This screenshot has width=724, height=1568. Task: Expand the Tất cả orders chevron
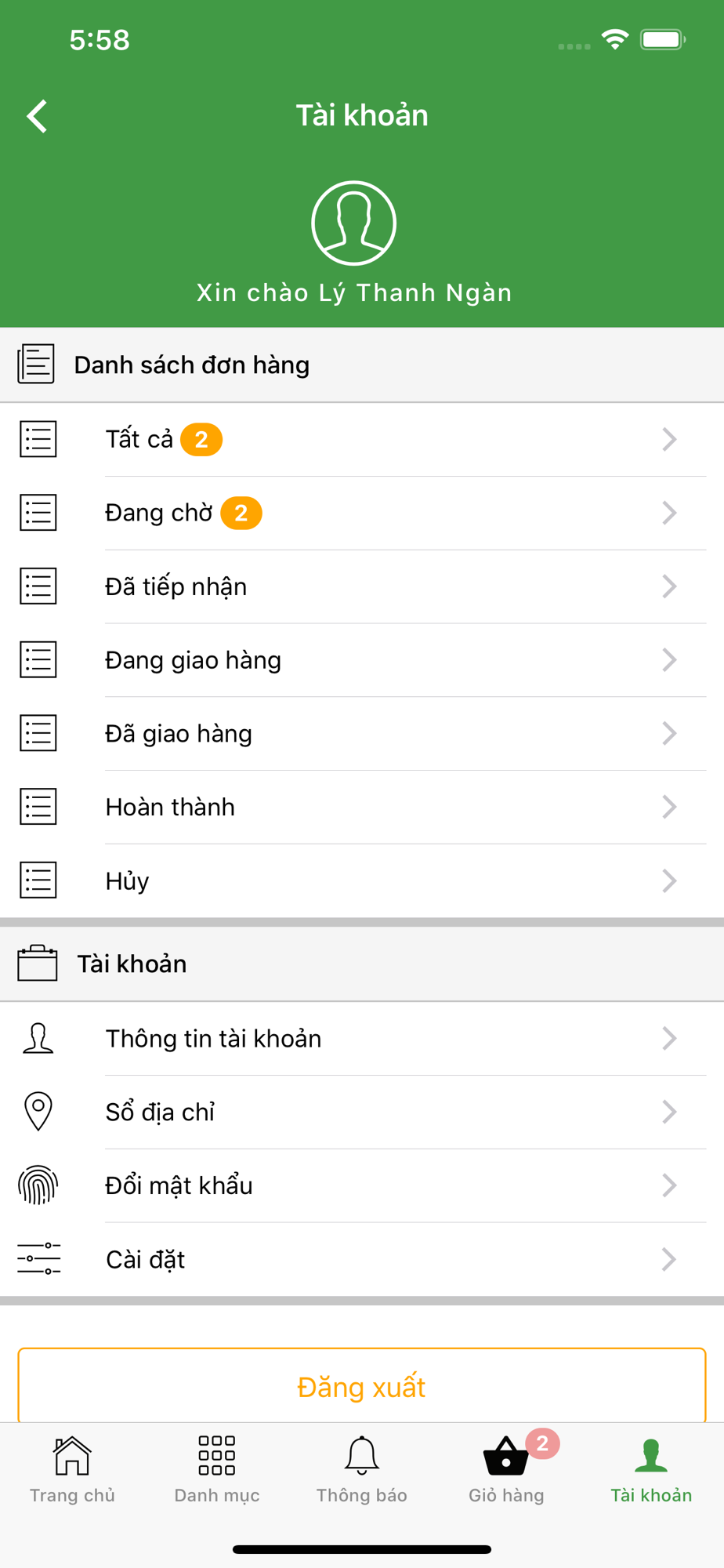pyautogui.click(x=668, y=439)
